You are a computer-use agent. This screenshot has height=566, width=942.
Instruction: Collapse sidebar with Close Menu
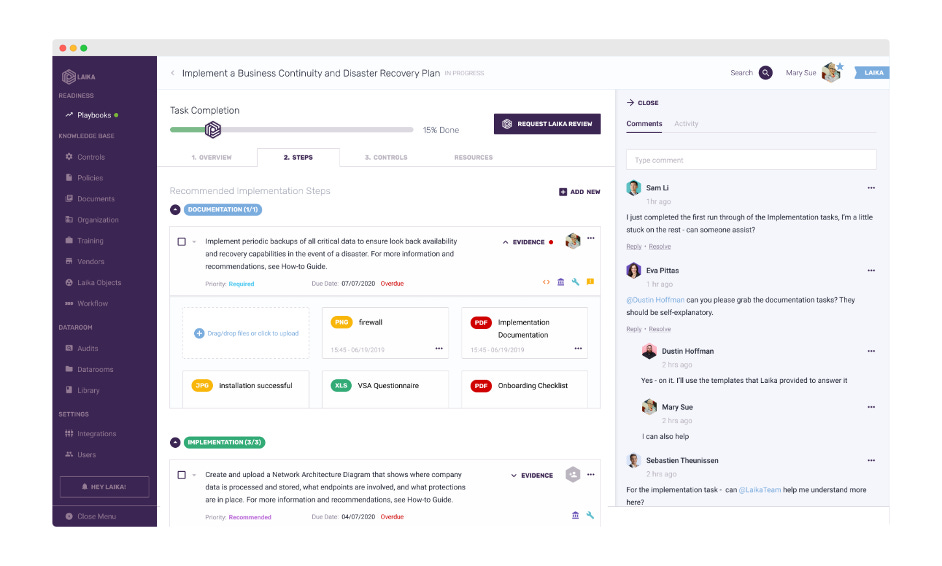[91, 516]
